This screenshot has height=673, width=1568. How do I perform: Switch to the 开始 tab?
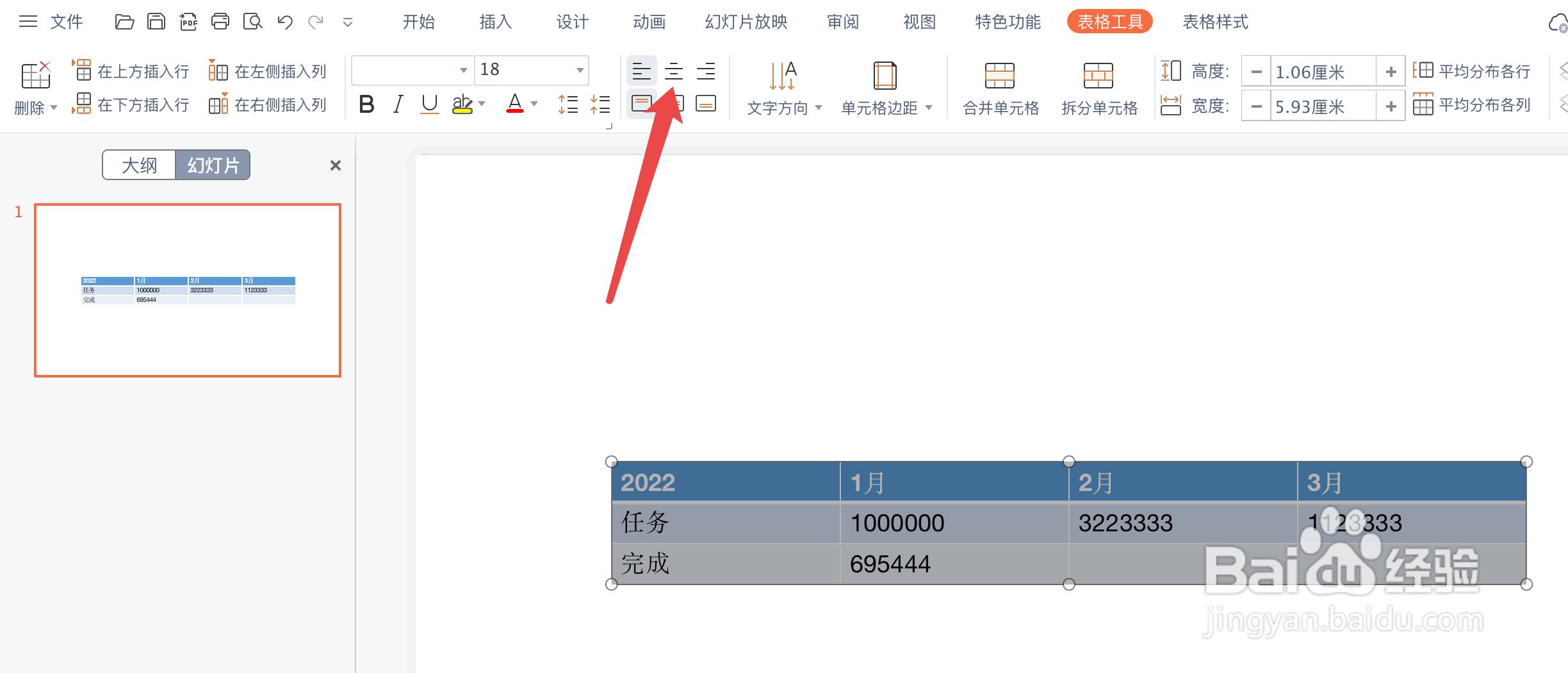419,22
